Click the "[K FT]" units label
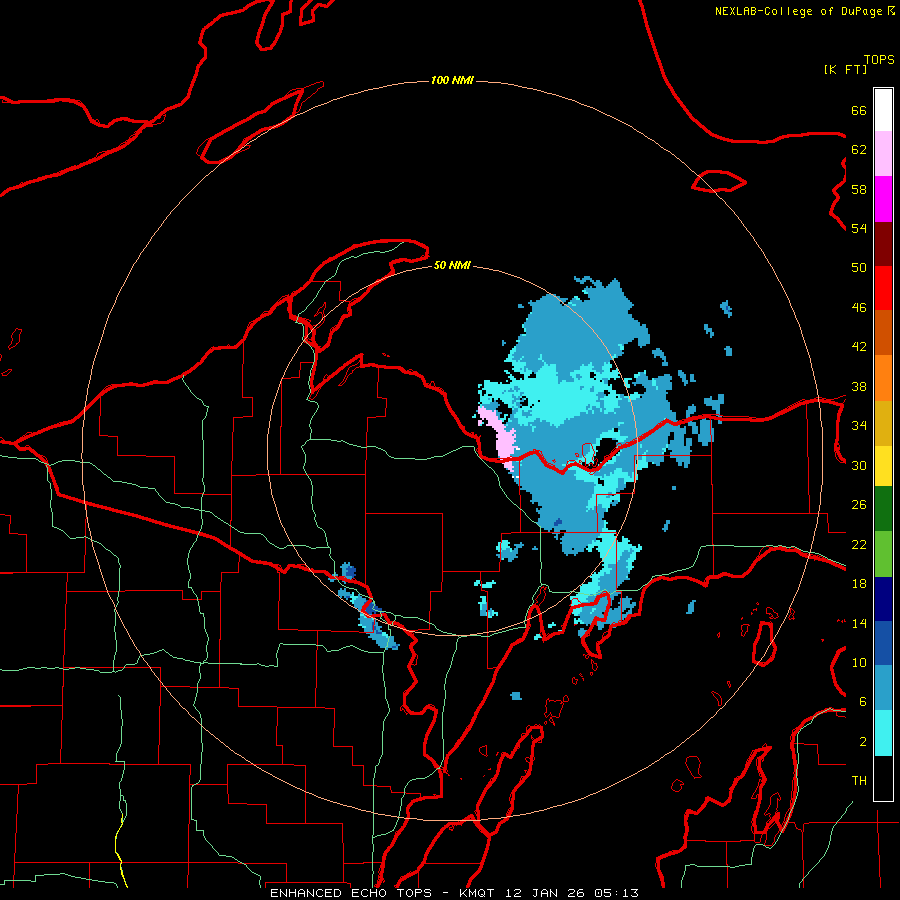The image size is (900, 900). (845, 69)
